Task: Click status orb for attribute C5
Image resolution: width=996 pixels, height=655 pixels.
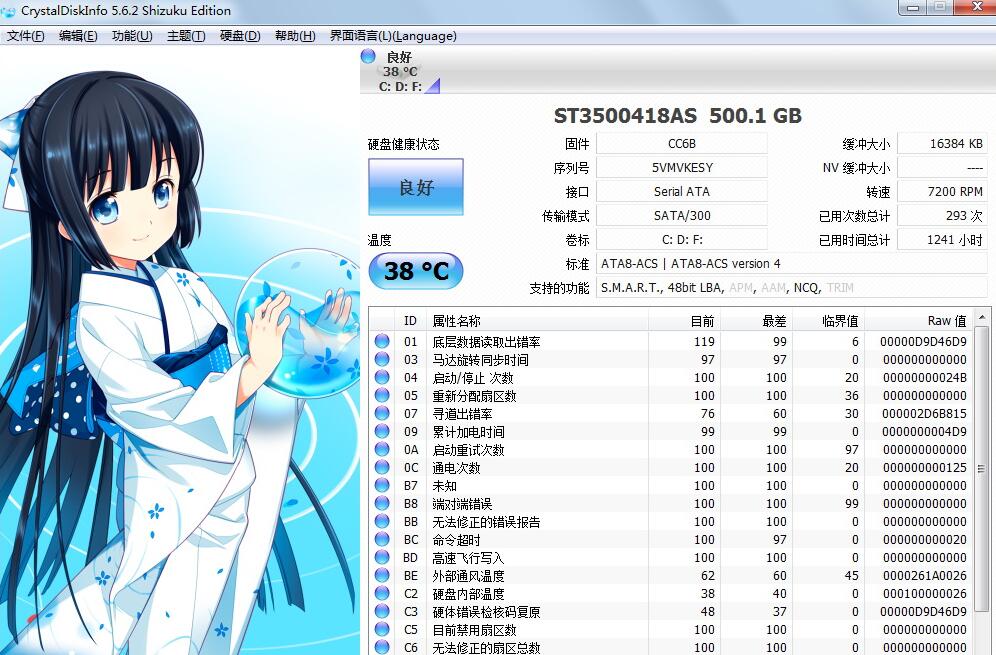Action: click(382, 629)
